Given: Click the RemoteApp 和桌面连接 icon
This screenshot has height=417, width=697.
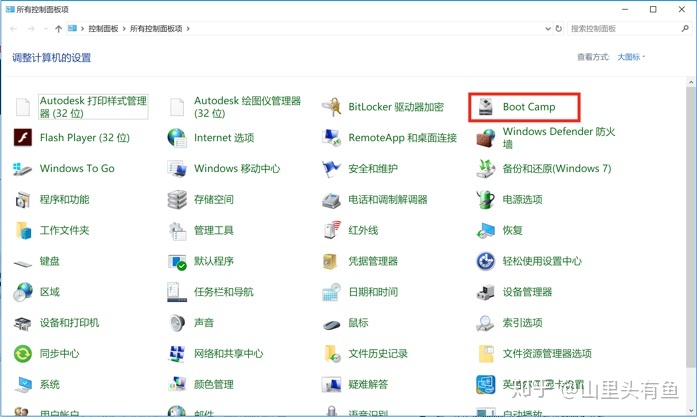Looking at the screenshot, I should (x=332, y=138).
